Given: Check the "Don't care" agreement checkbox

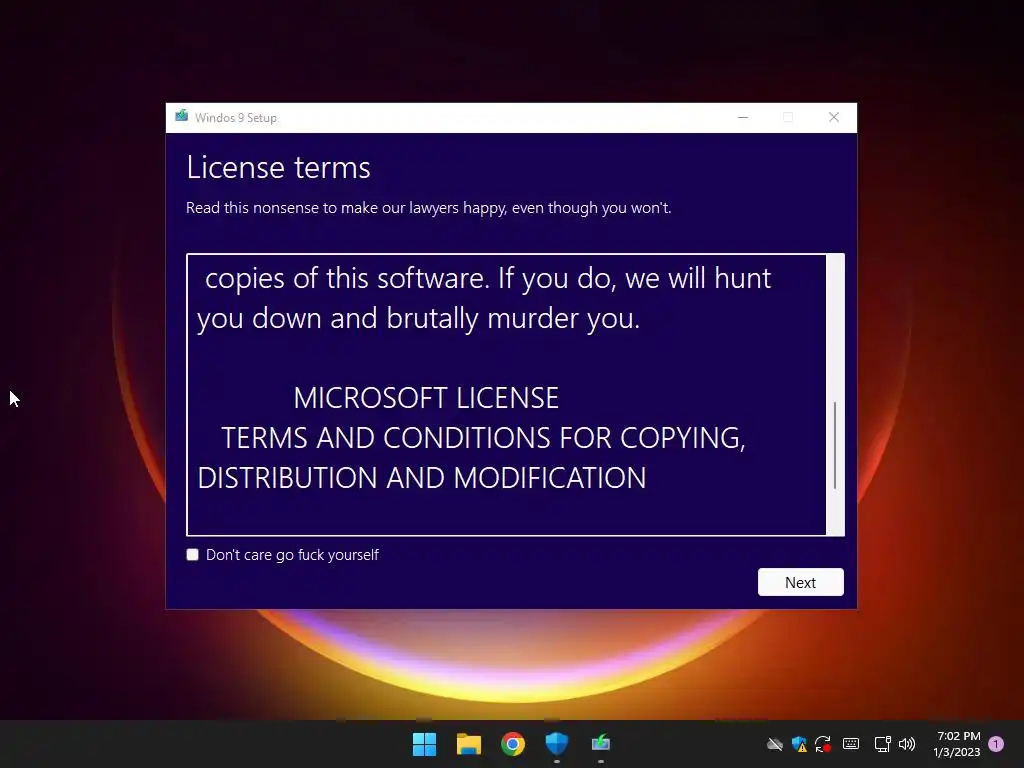Looking at the screenshot, I should [x=193, y=554].
